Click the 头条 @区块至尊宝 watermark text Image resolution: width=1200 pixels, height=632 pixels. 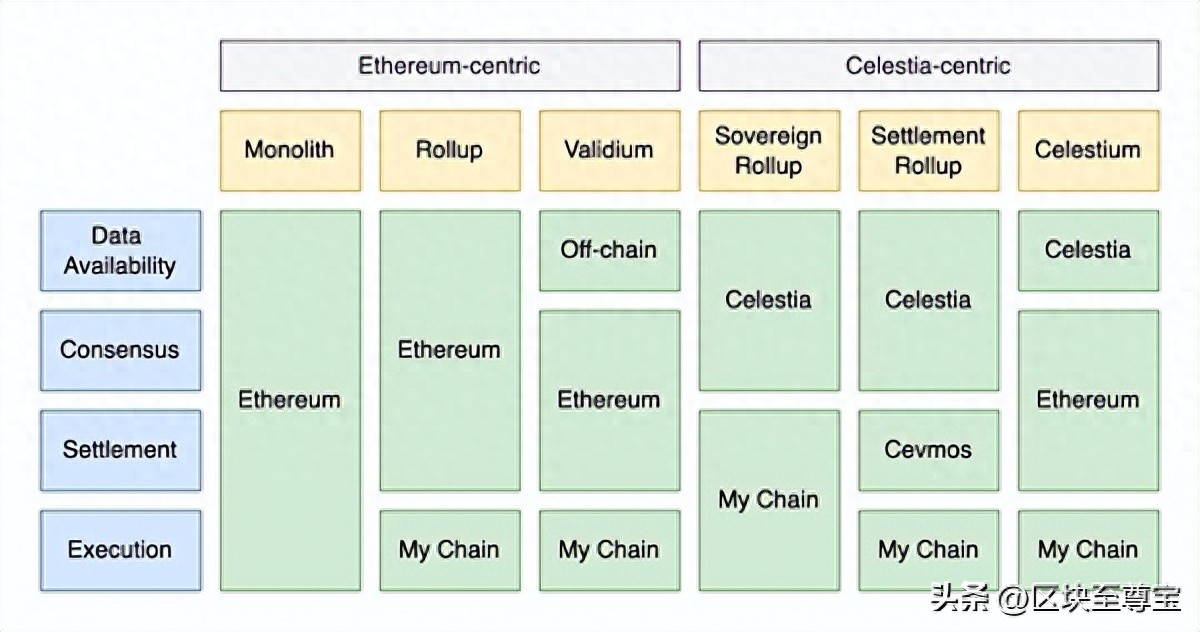[1056, 600]
